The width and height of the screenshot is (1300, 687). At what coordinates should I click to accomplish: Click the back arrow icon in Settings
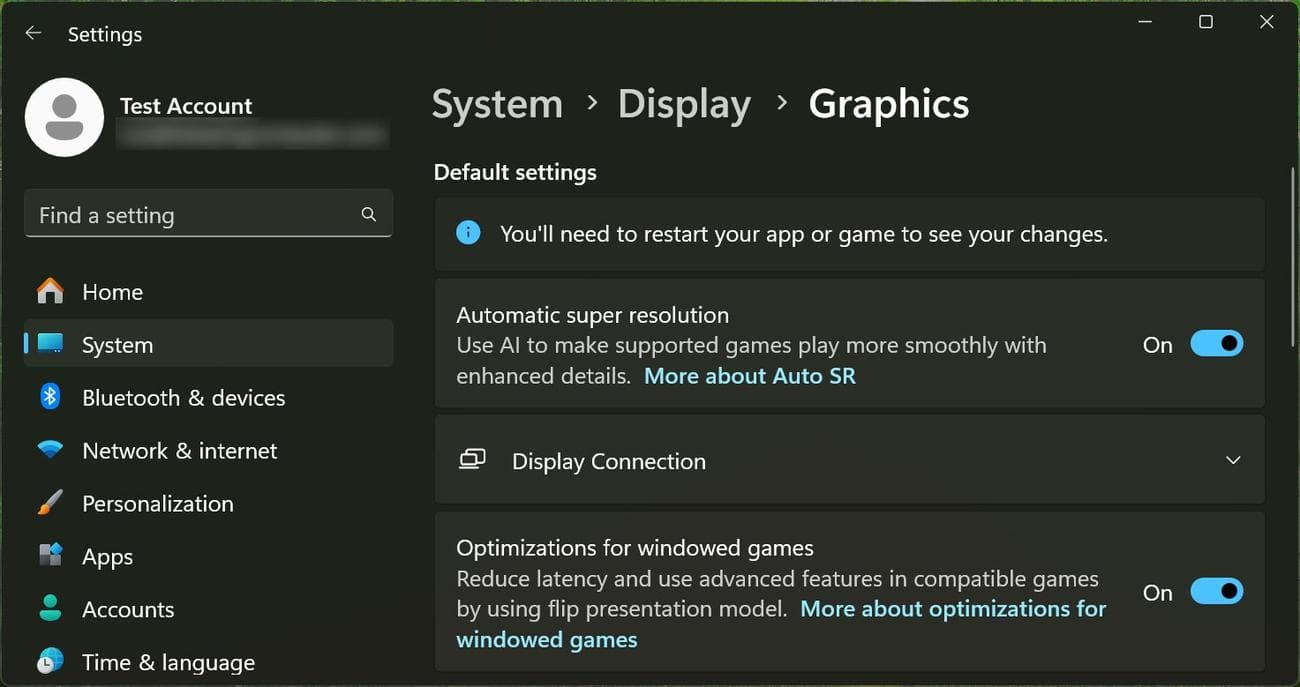click(x=34, y=33)
